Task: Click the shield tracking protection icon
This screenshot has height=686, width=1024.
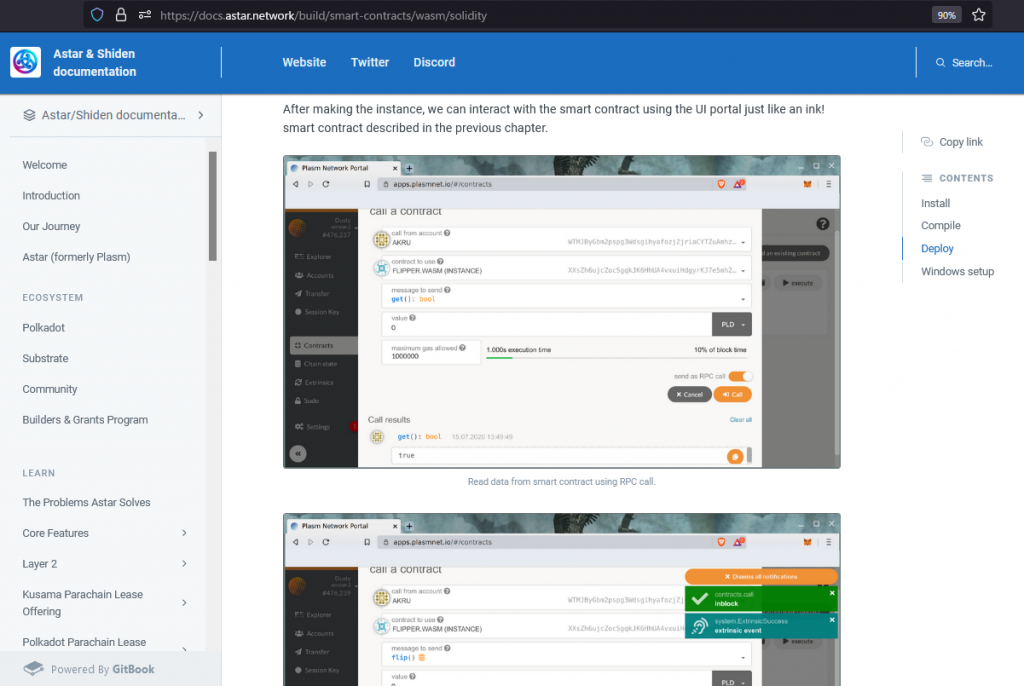Action: [x=97, y=15]
